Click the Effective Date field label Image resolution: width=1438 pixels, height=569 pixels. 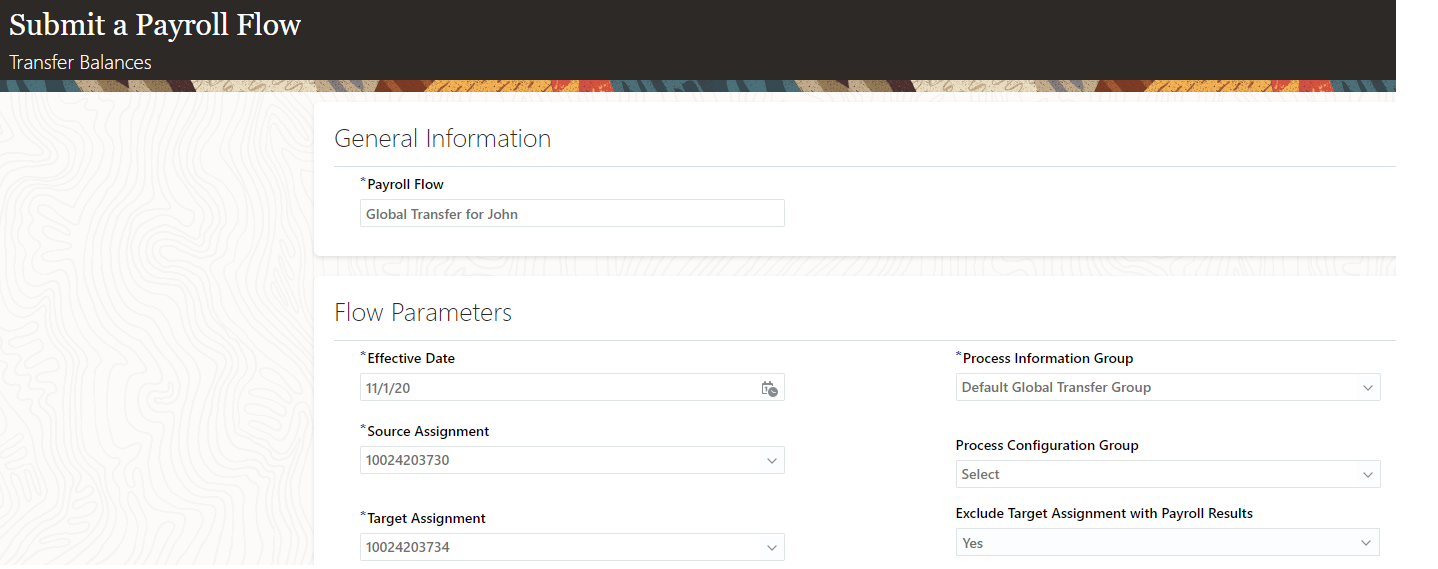coord(411,358)
